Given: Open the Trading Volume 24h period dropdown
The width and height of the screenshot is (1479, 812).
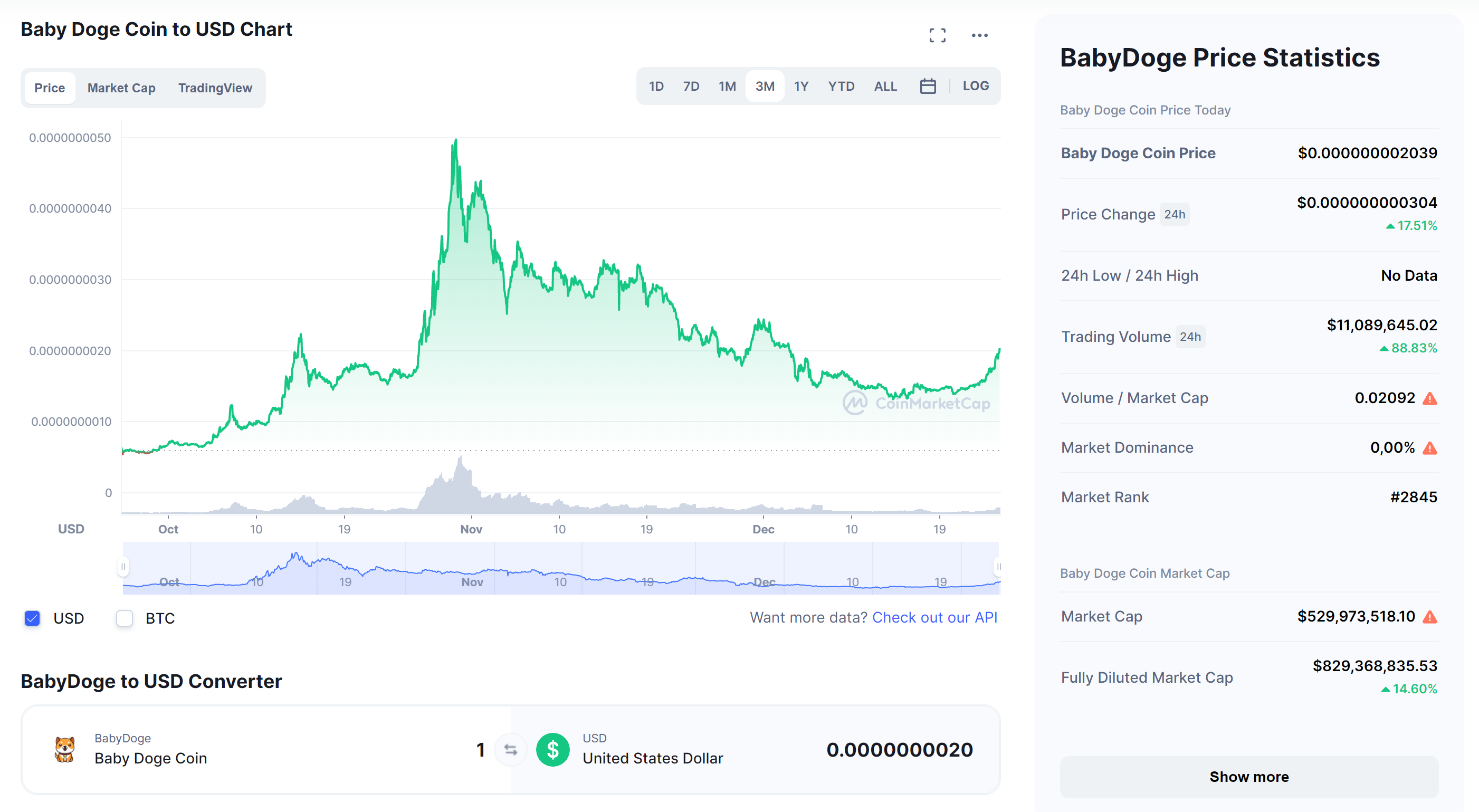Looking at the screenshot, I should pyautogui.click(x=1190, y=337).
